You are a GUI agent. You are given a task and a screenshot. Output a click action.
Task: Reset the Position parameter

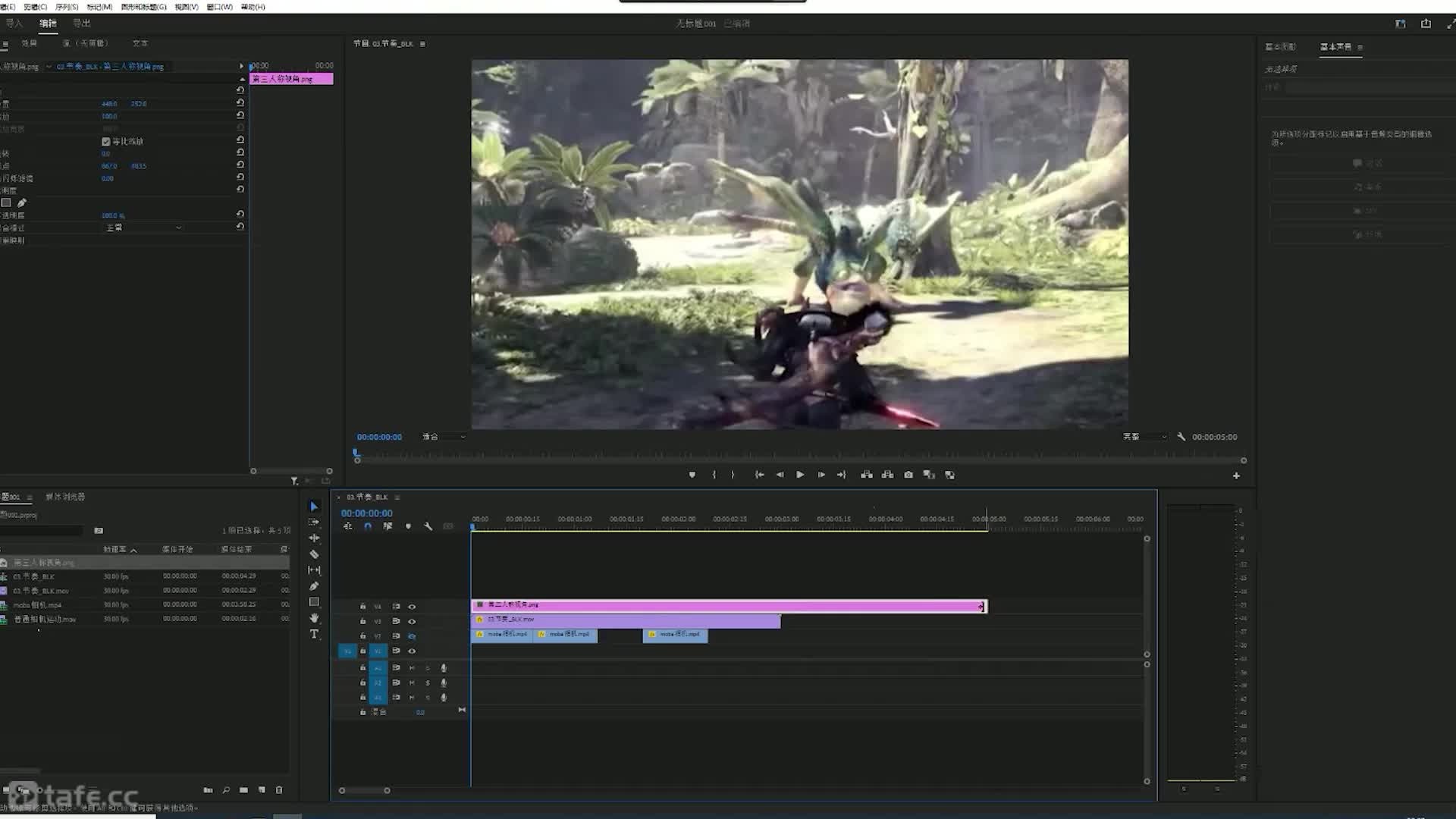pos(240,102)
